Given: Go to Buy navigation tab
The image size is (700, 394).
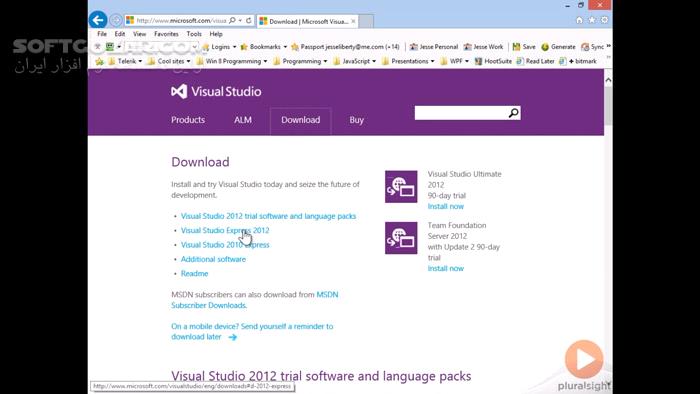Looking at the screenshot, I should [356, 120].
